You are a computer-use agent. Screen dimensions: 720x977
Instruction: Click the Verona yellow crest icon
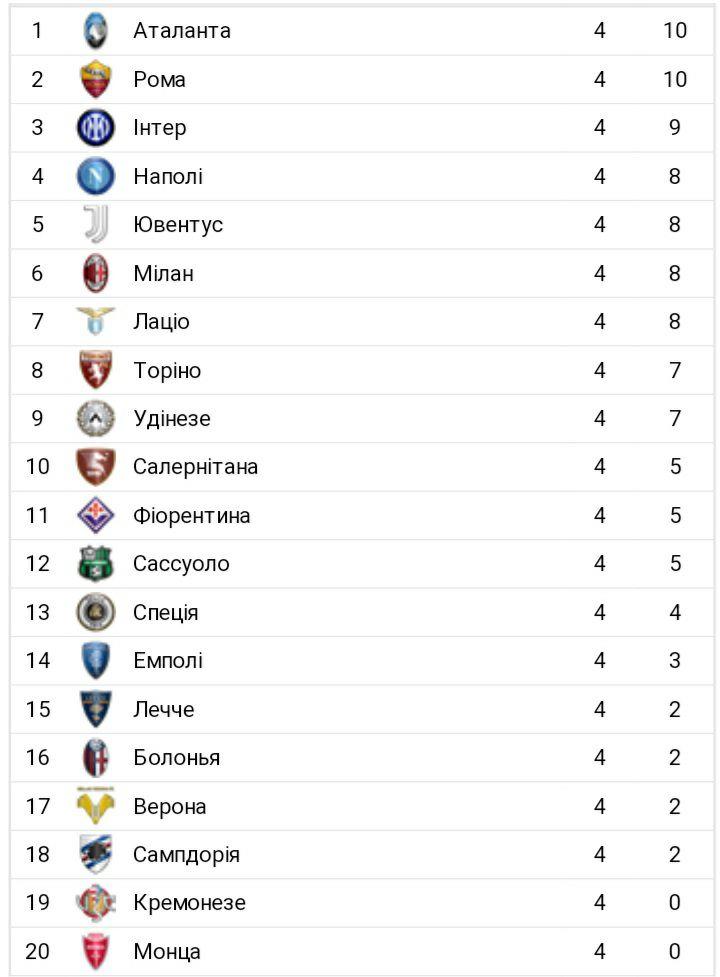[96, 806]
